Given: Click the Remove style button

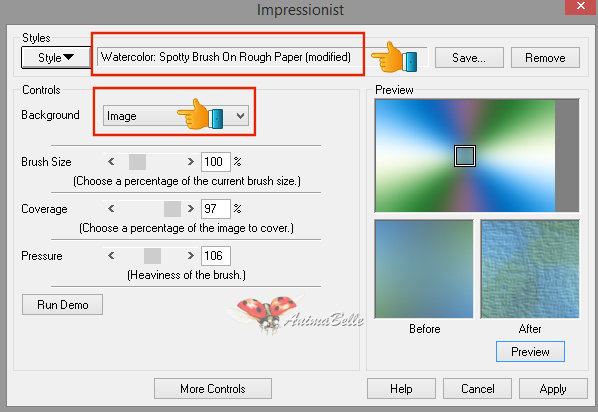Looking at the screenshot, I should [545, 58].
